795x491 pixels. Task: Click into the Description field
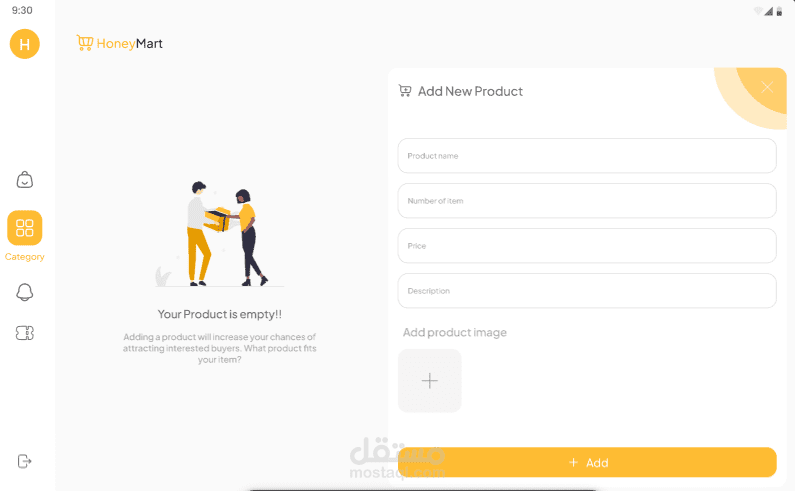pos(587,291)
